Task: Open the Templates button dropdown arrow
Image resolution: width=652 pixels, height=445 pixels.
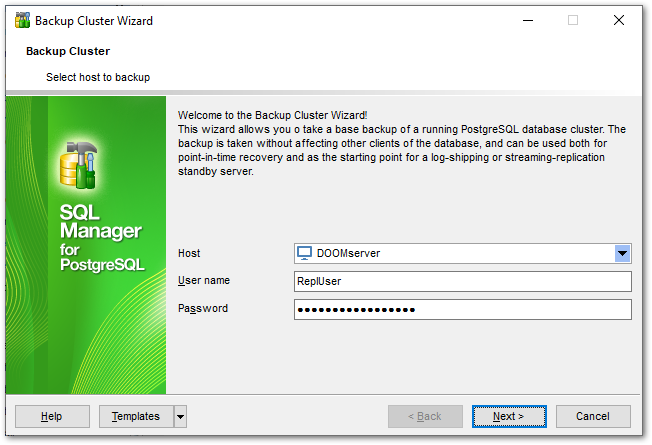Action: tap(180, 416)
